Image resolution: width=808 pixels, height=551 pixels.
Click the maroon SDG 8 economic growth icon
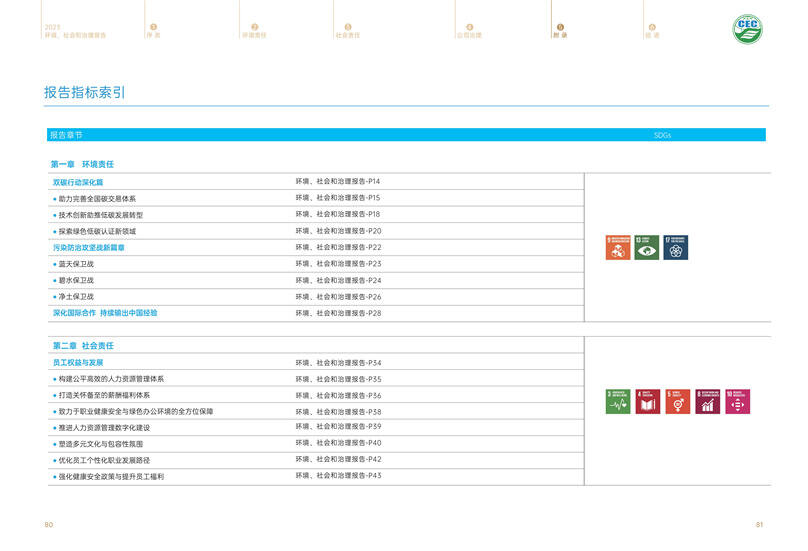click(707, 401)
